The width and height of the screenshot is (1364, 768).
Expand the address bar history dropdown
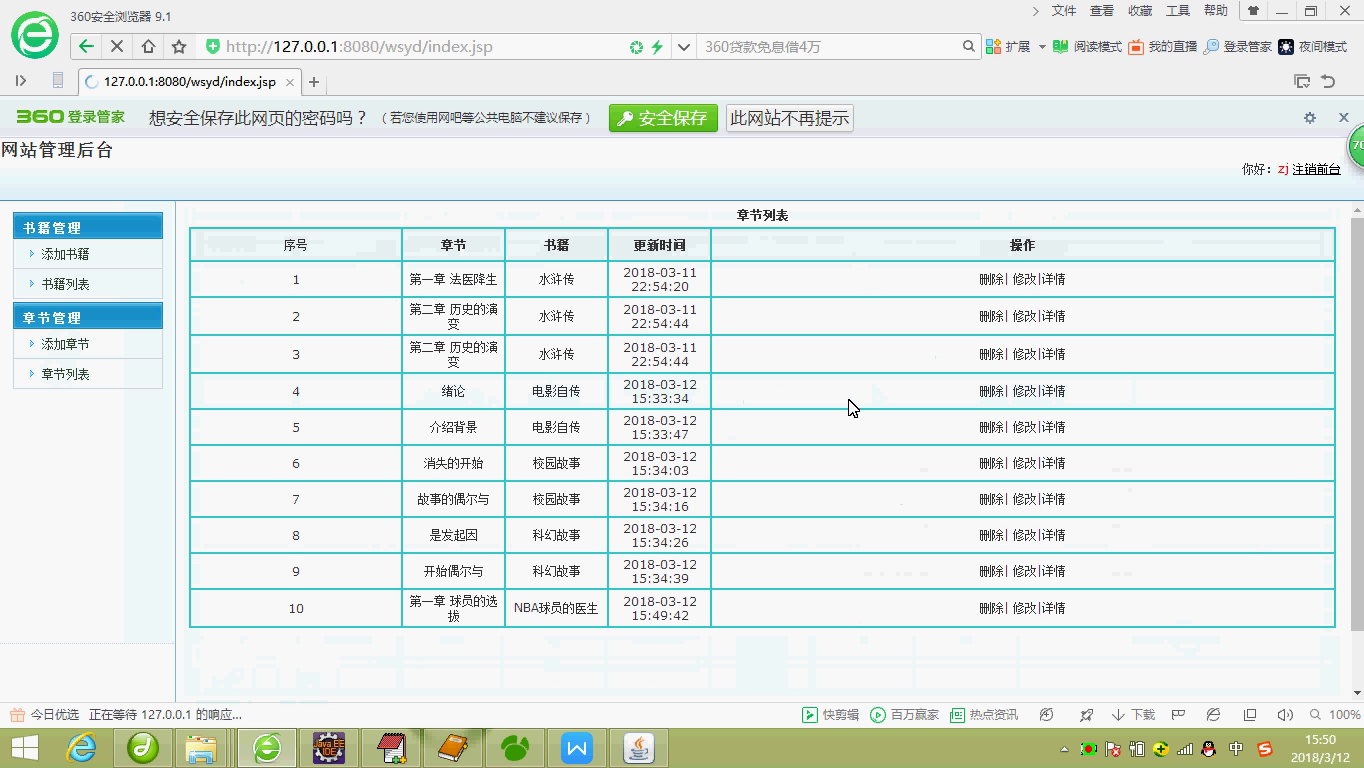pos(684,47)
